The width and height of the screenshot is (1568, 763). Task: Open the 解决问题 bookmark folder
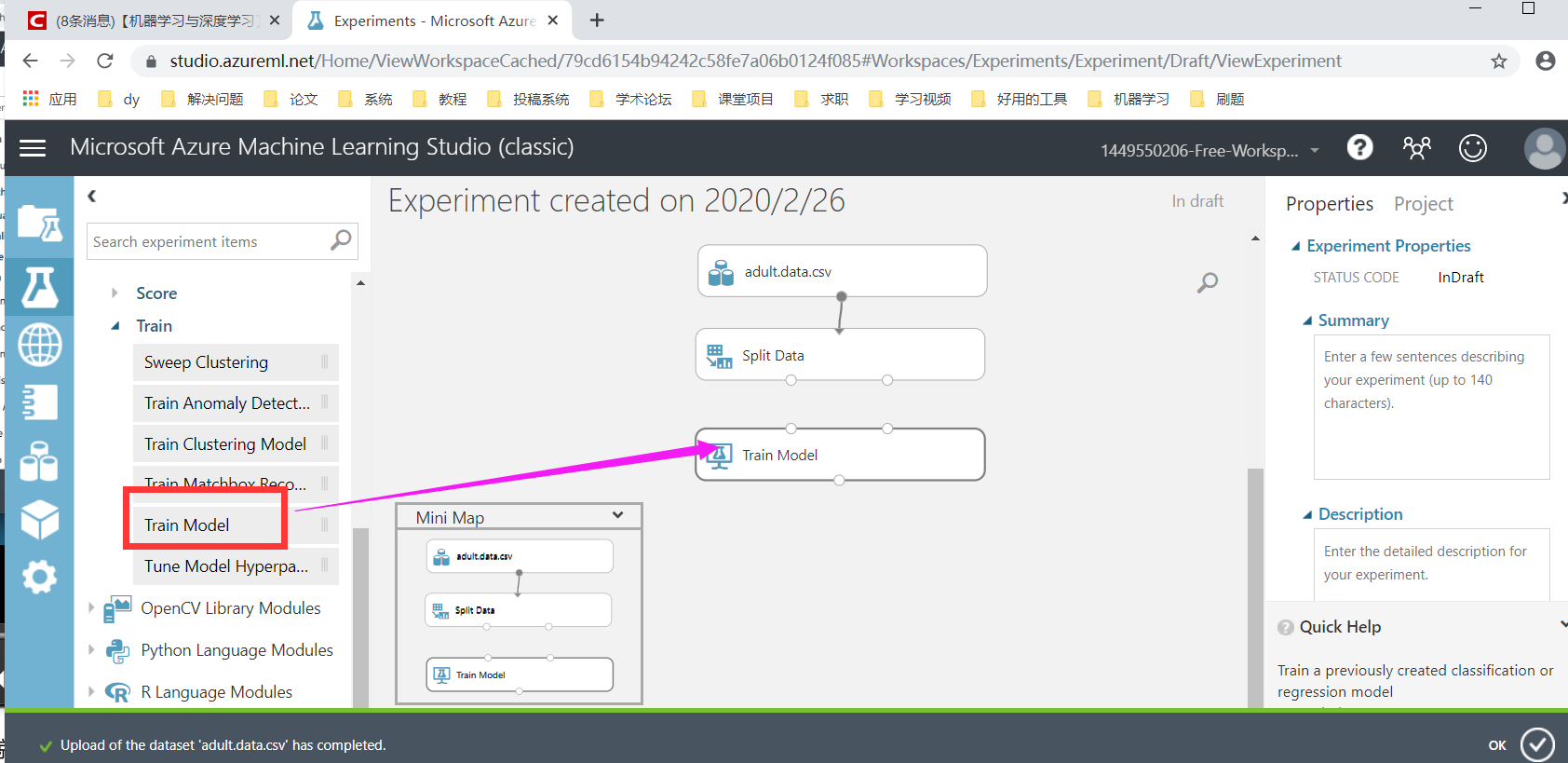click(202, 99)
